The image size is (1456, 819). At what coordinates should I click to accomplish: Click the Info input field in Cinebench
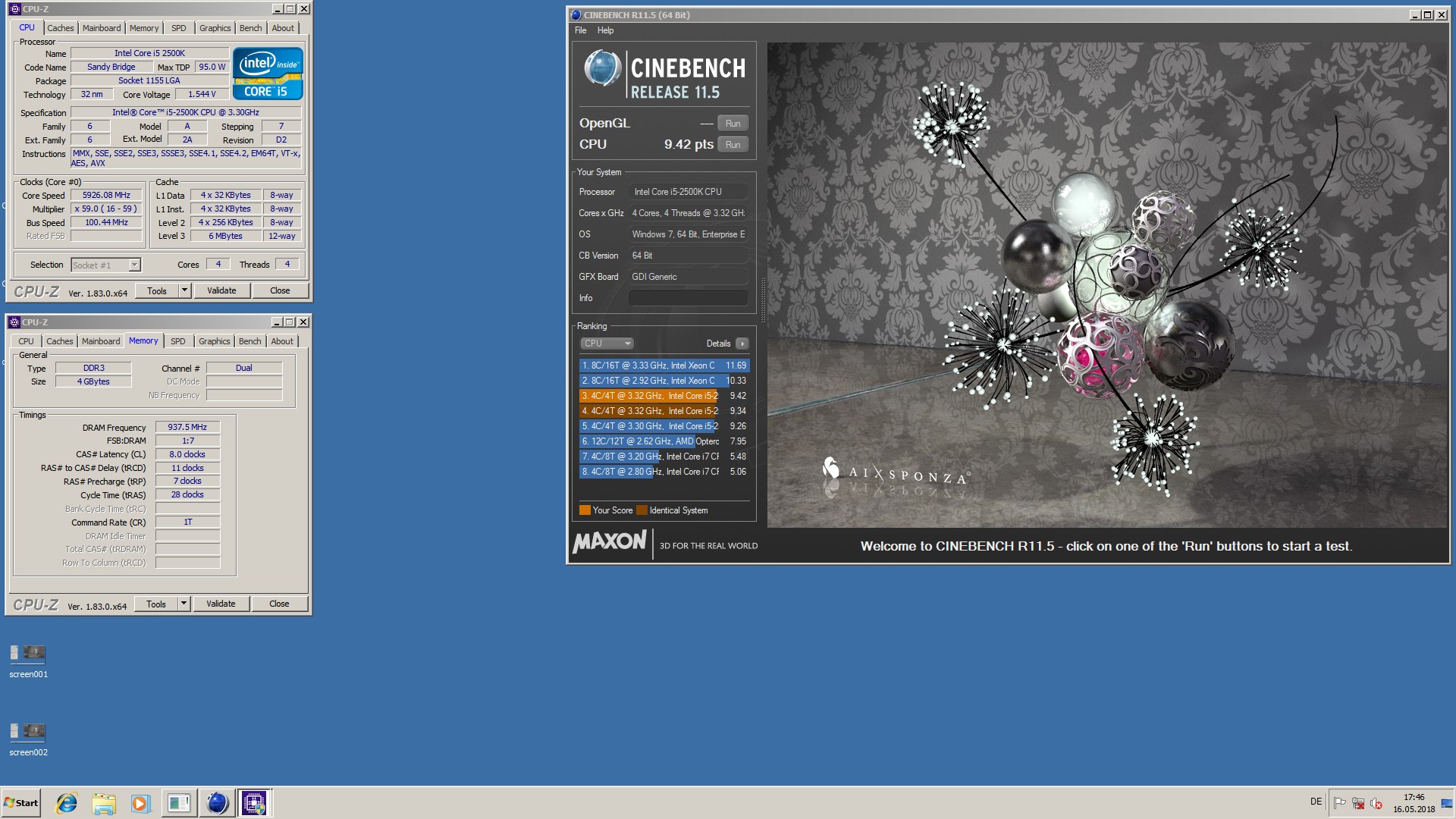point(689,298)
